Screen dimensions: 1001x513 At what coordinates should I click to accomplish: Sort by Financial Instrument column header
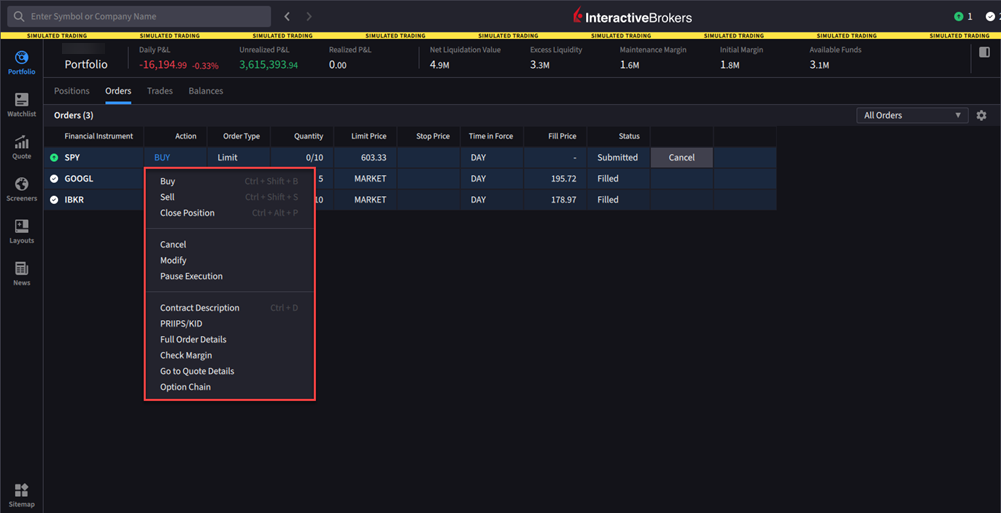(x=94, y=136)
